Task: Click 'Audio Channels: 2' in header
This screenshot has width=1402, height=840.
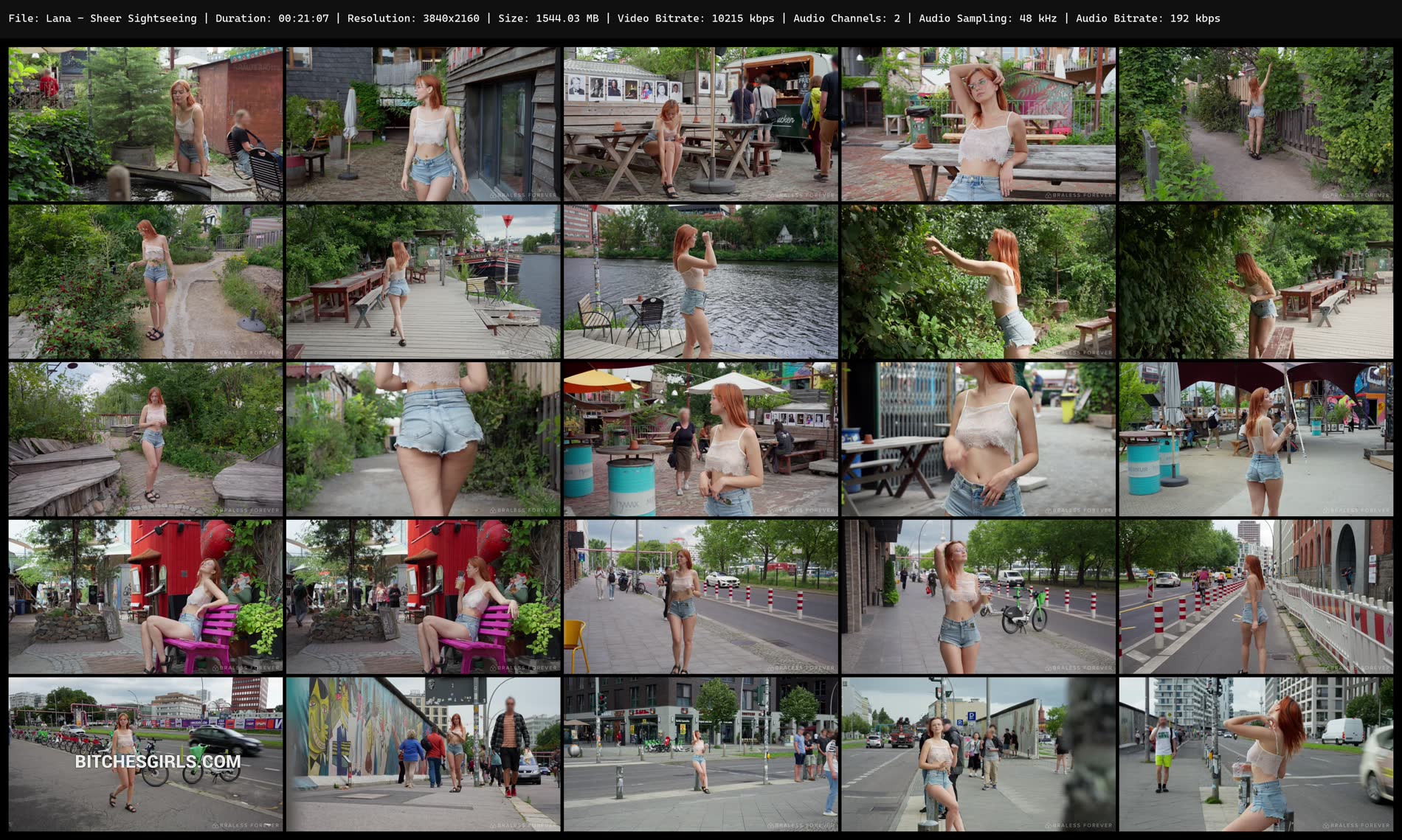Action: (846, 18)
